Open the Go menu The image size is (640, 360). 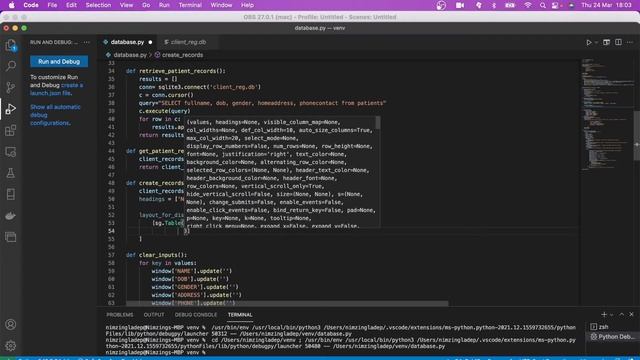click(146, 5)
